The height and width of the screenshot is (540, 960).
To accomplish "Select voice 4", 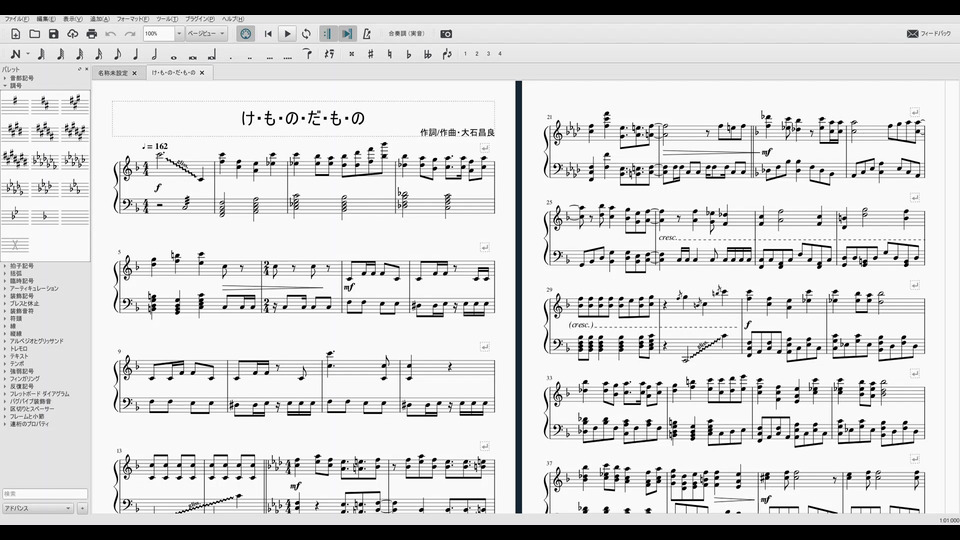I will [x=500, y=54].
